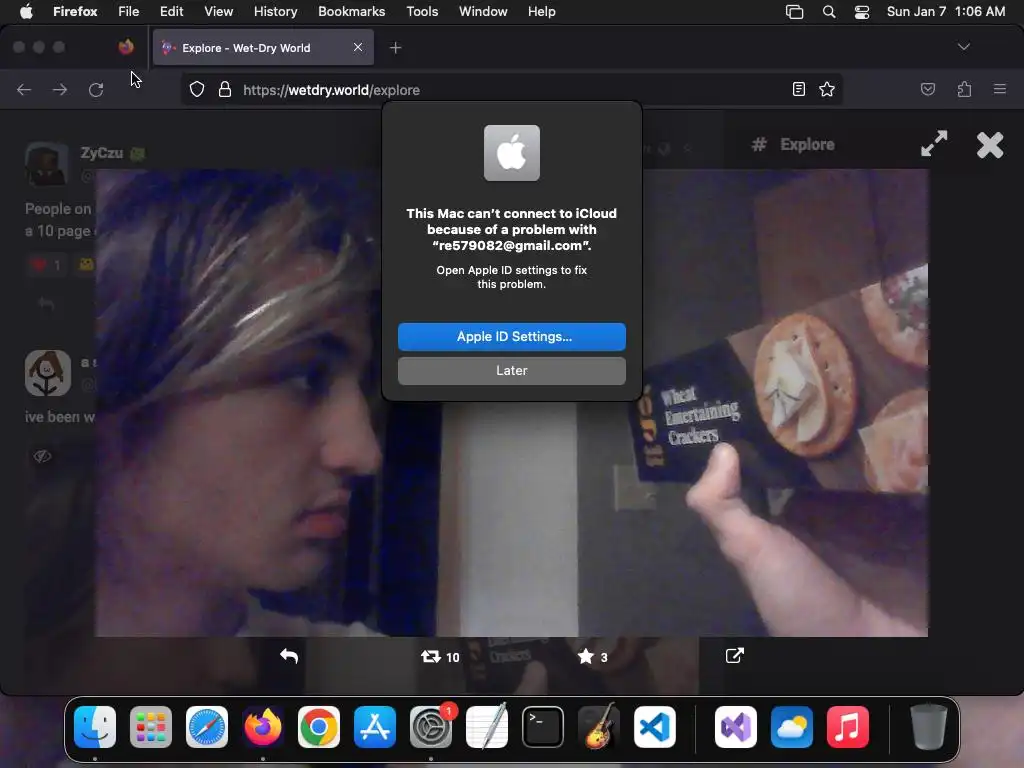This screenshot has width=1024, height=768.
Task: Open the Edit menu
Action: (x=172, y=11)
